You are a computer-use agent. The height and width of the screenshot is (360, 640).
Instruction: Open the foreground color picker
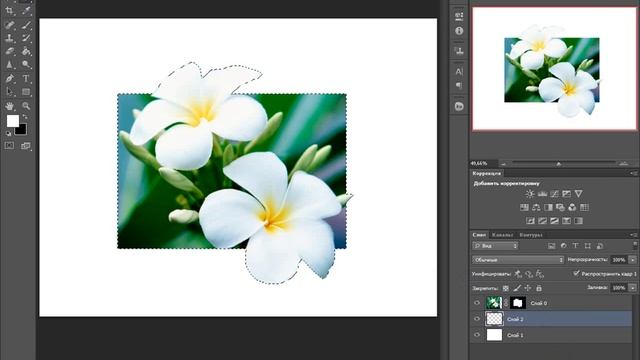13,121
